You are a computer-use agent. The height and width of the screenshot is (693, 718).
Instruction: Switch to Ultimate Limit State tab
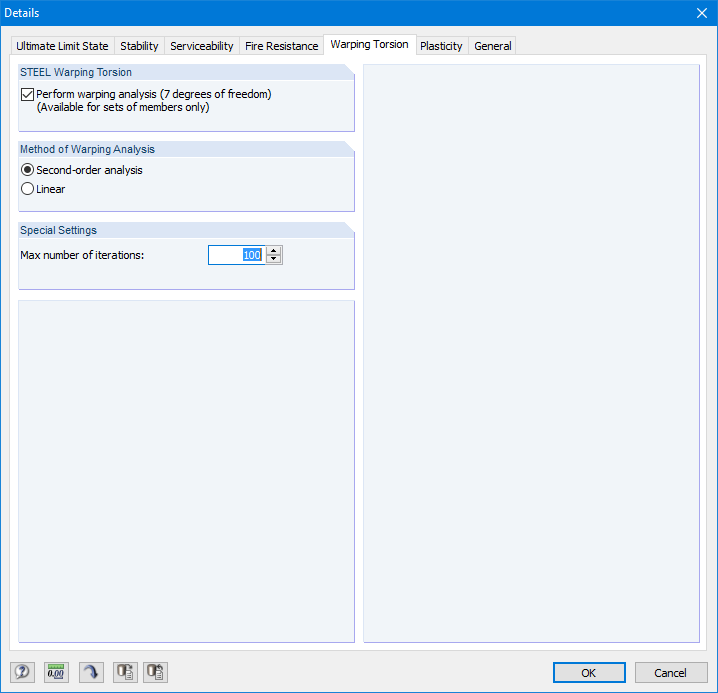62,46
